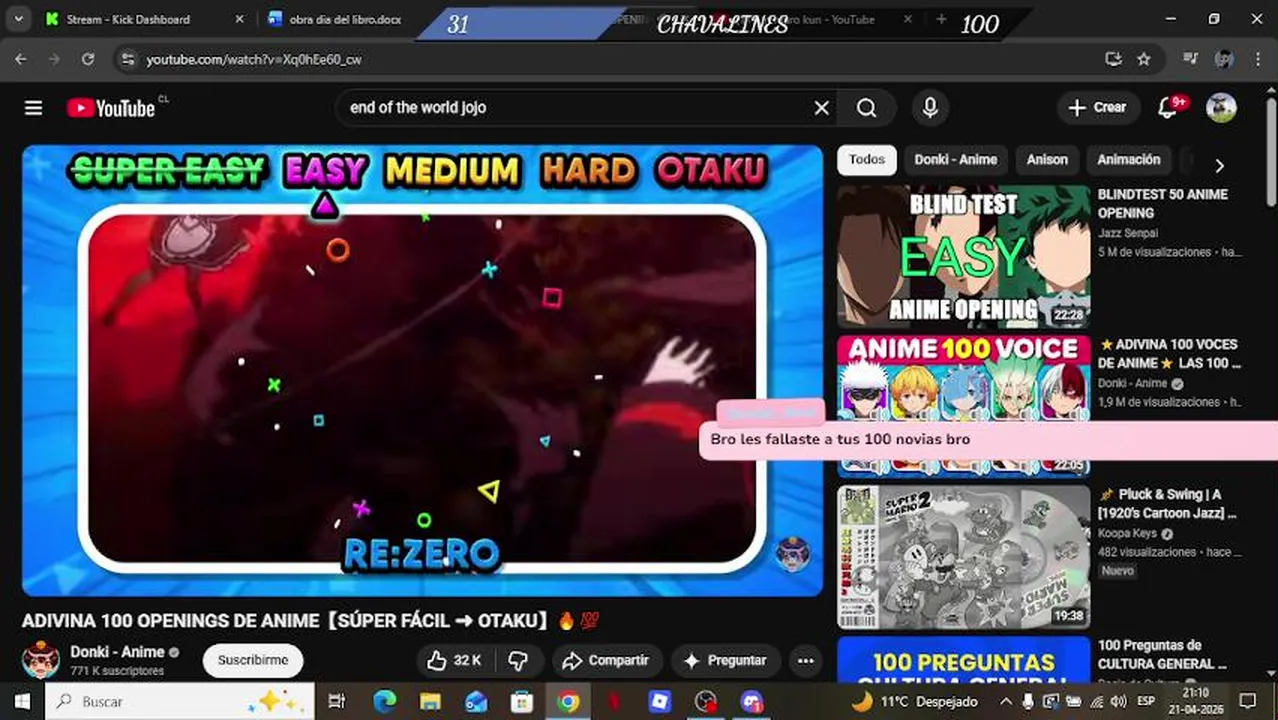Open the Windows Start menu
Viewport: 1278px width, 720px height.
click(x=22, y=702)
